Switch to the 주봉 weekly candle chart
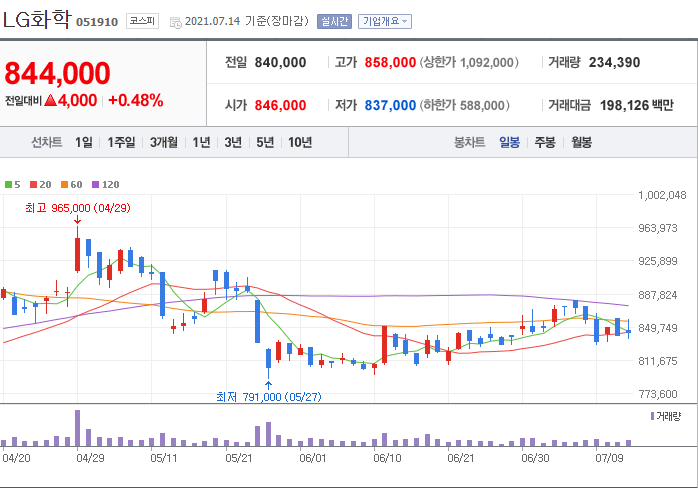The width and height of the screenshot is (698, 488). [x=545, y=142]
